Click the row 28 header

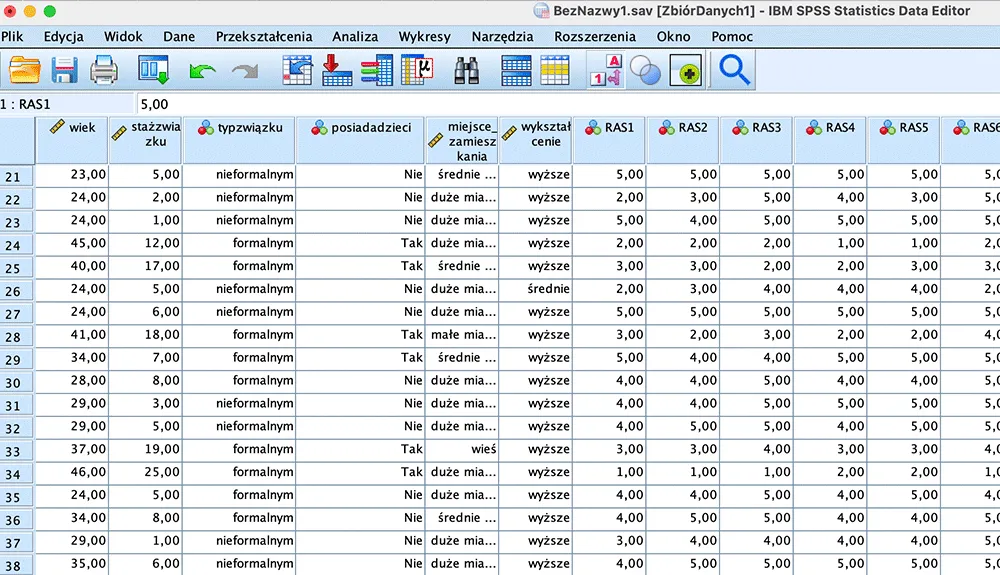(x=17, y=336)
